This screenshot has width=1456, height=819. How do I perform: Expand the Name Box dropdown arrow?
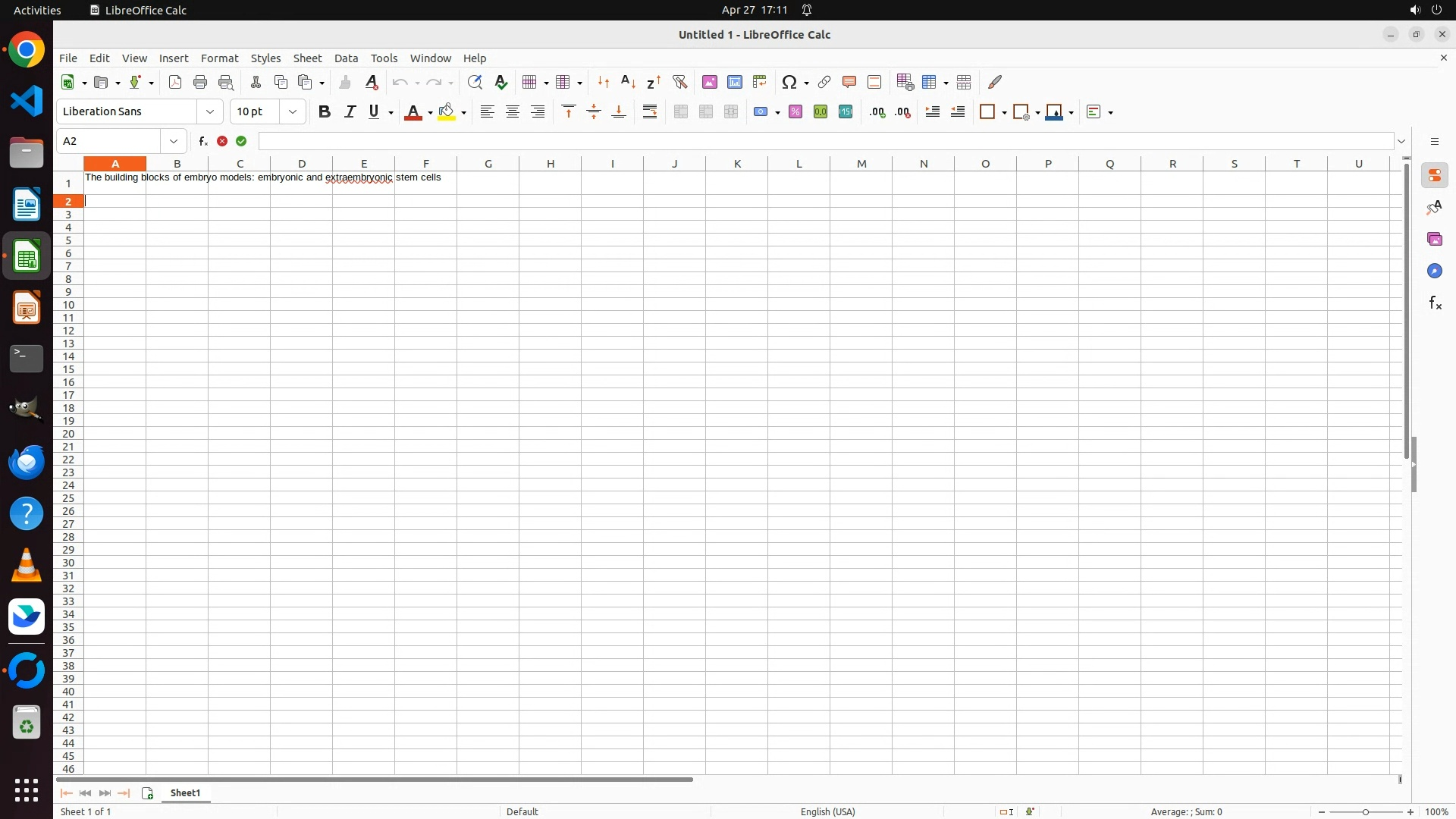coord(174,141)
